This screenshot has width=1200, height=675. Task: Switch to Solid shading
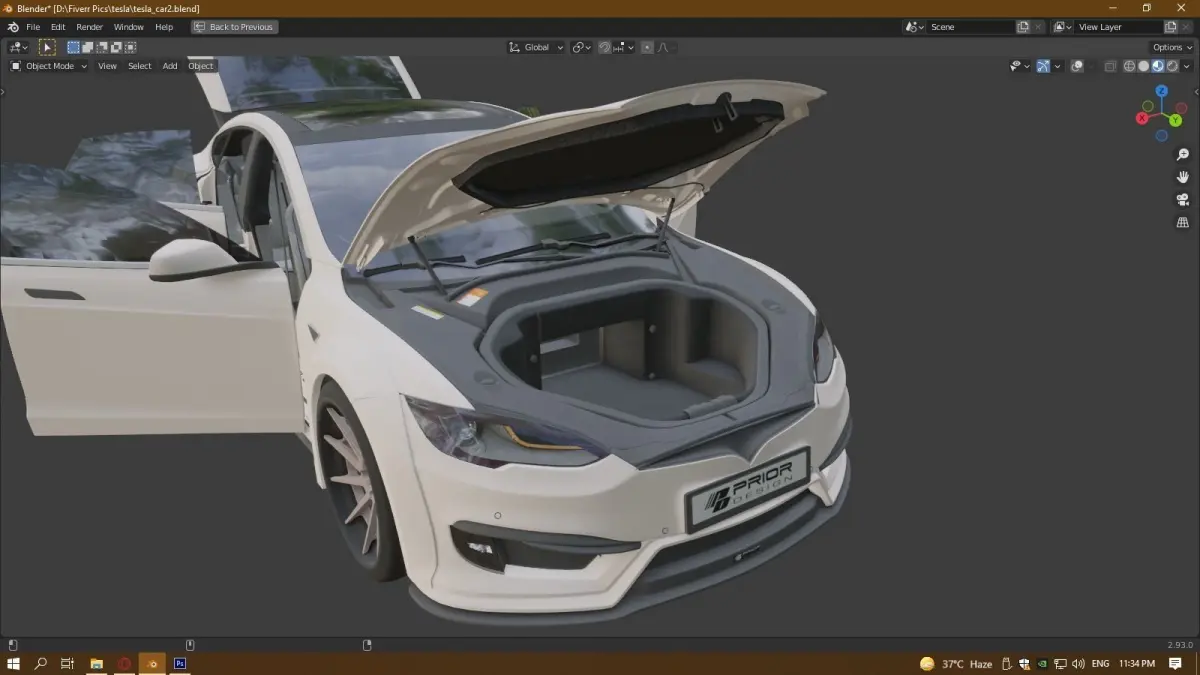point(1144,66)
